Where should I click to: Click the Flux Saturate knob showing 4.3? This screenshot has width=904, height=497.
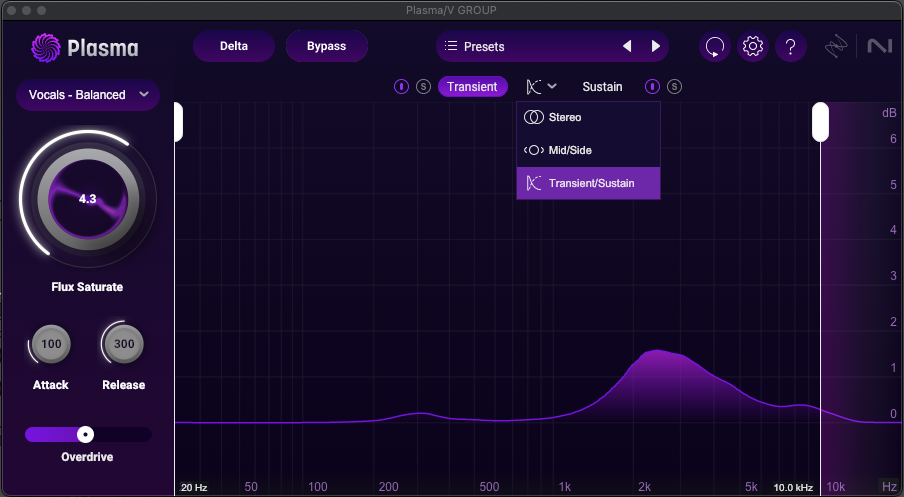pyautogui.click(x=88, y=199)
